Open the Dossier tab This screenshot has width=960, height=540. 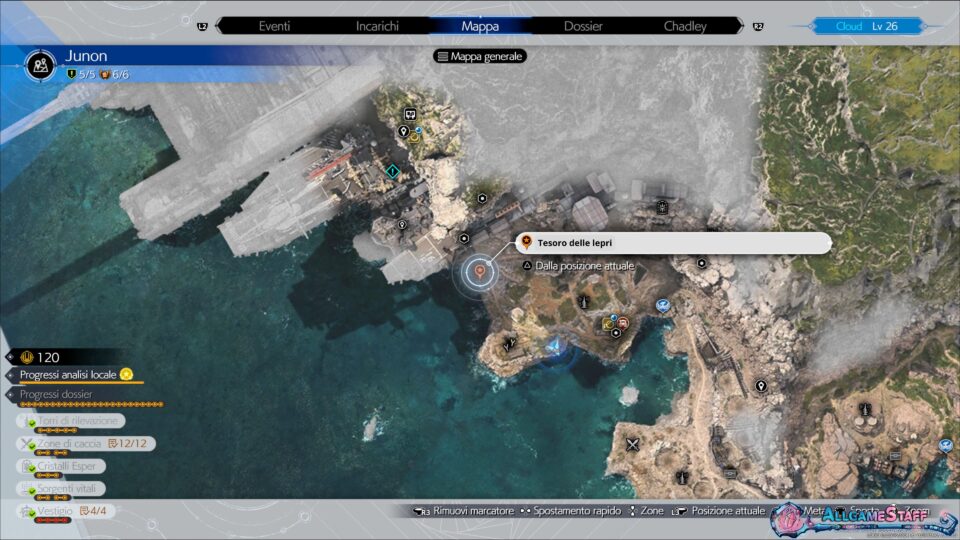pos(583,26)
